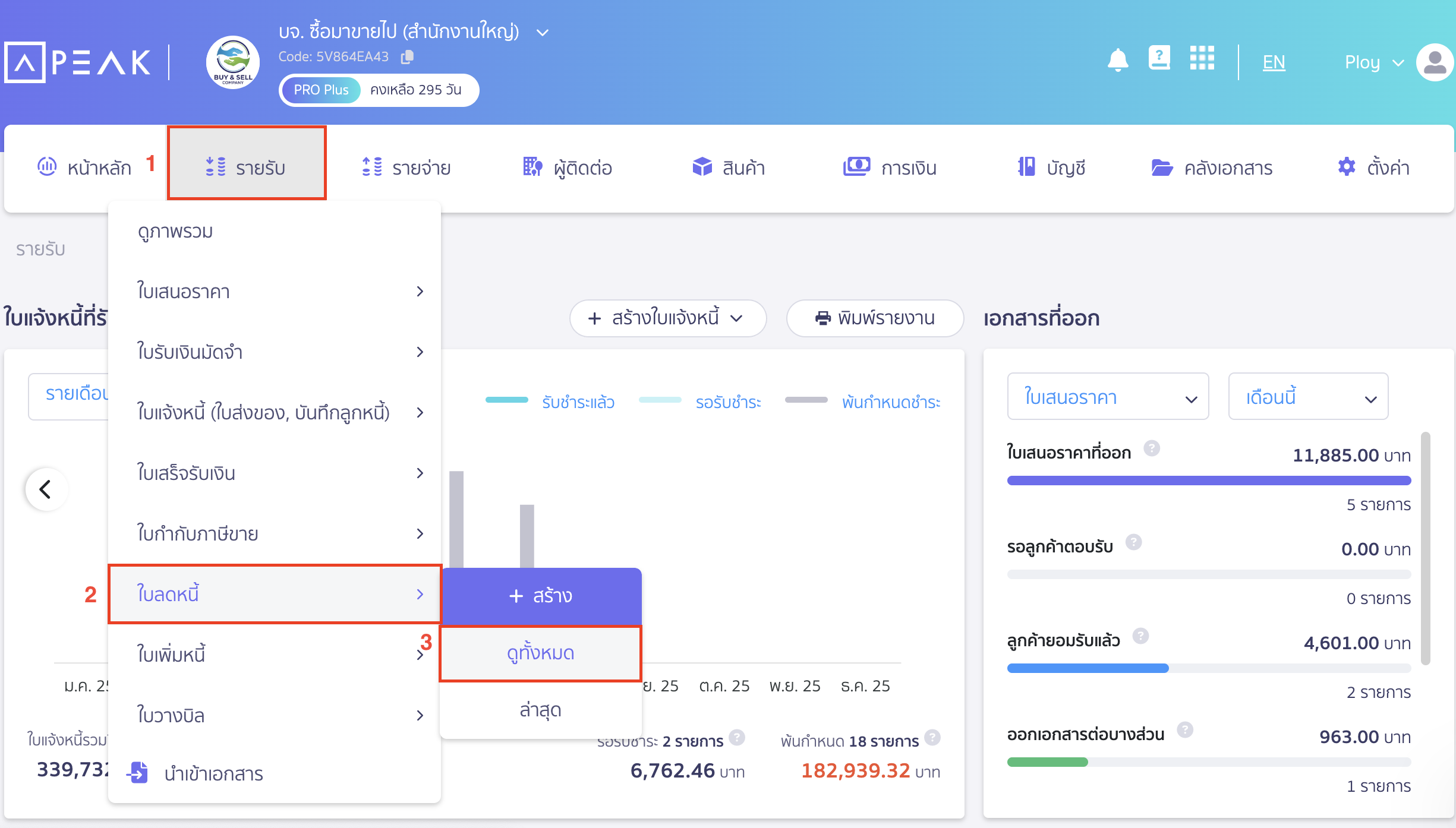Select ดูทั้งหมด in the submenu

(541, 653)
